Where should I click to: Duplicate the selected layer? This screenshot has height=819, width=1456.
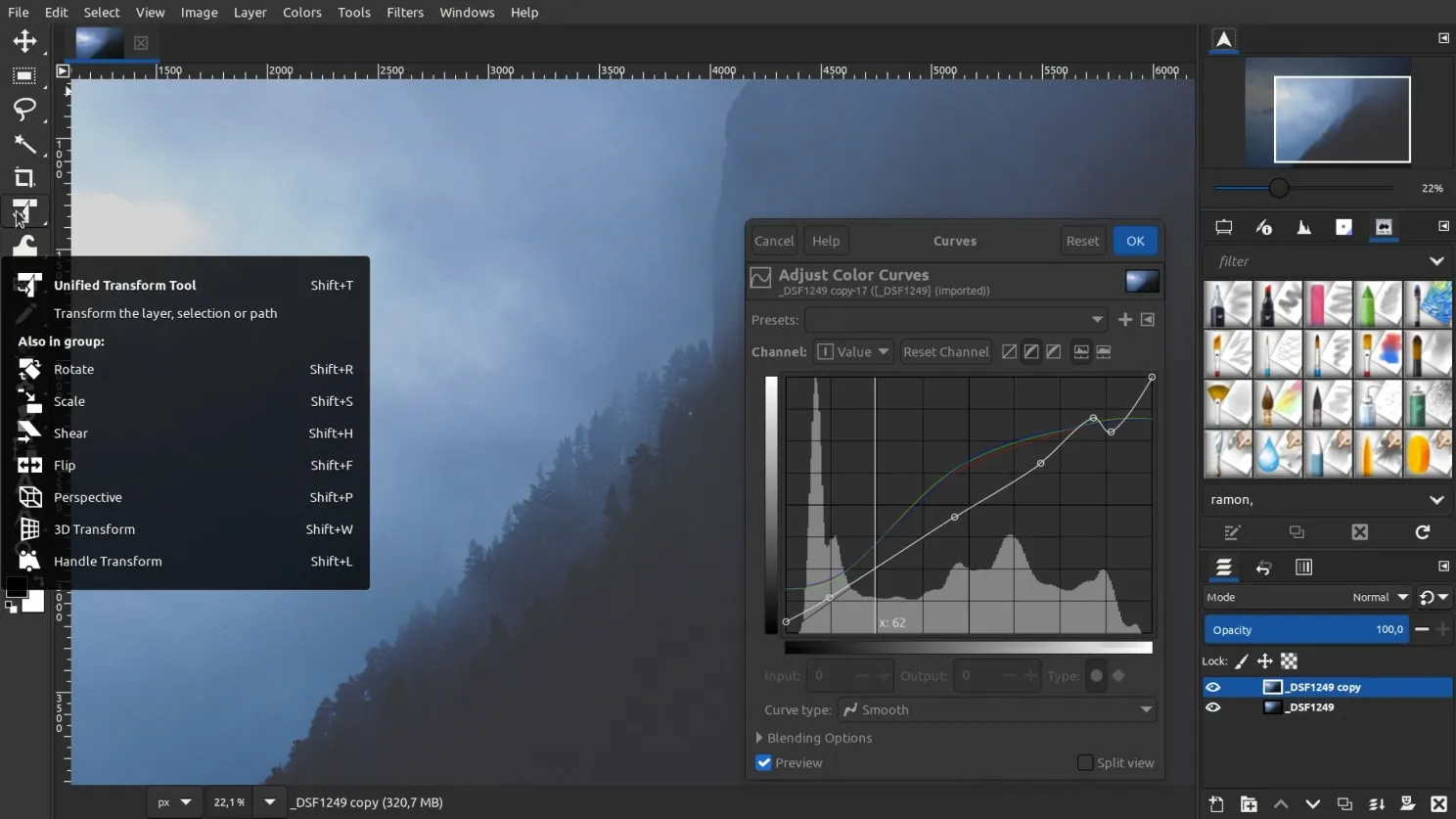[1343, 803]
